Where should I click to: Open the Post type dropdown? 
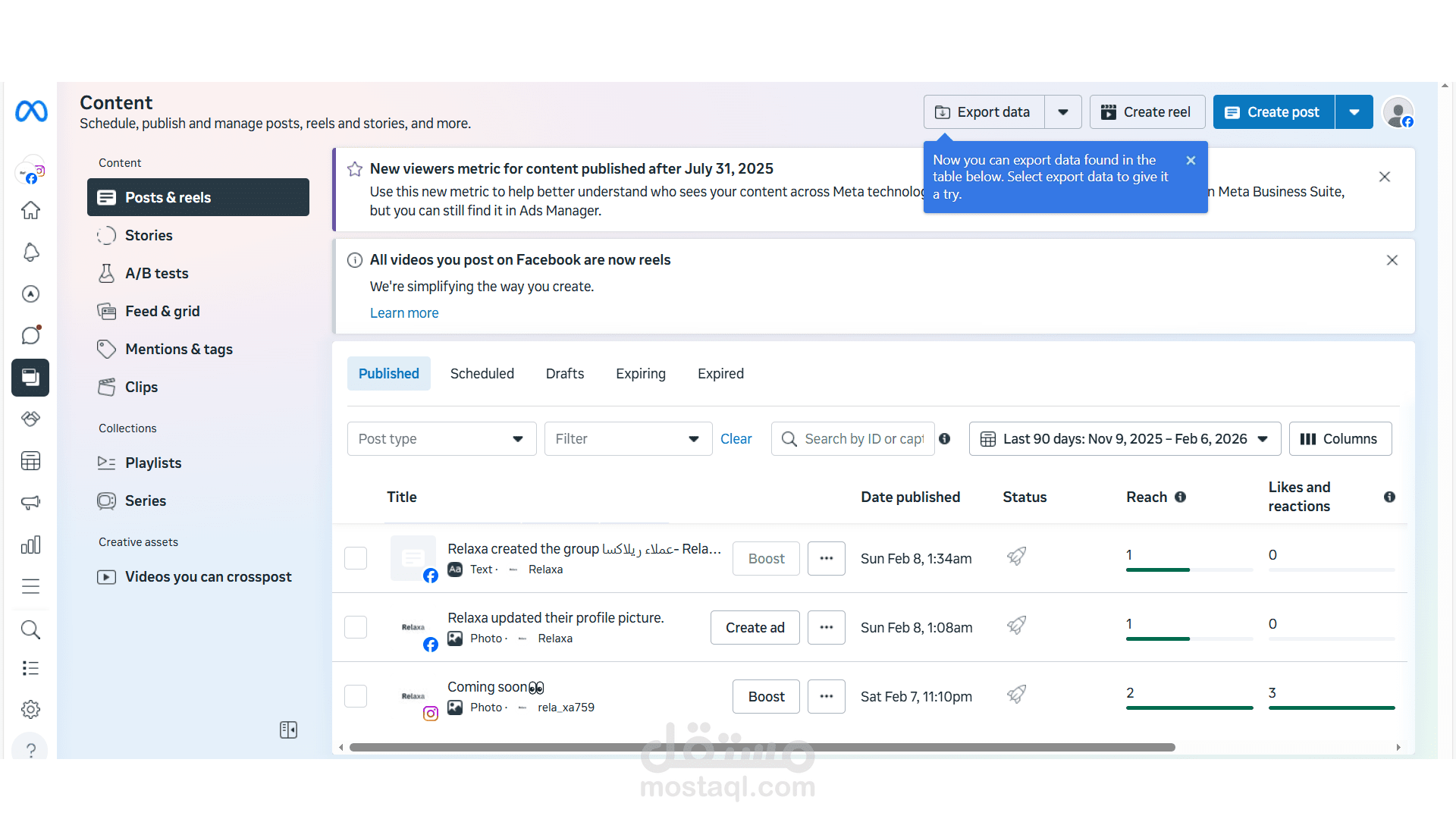click(x=441, y=438)
